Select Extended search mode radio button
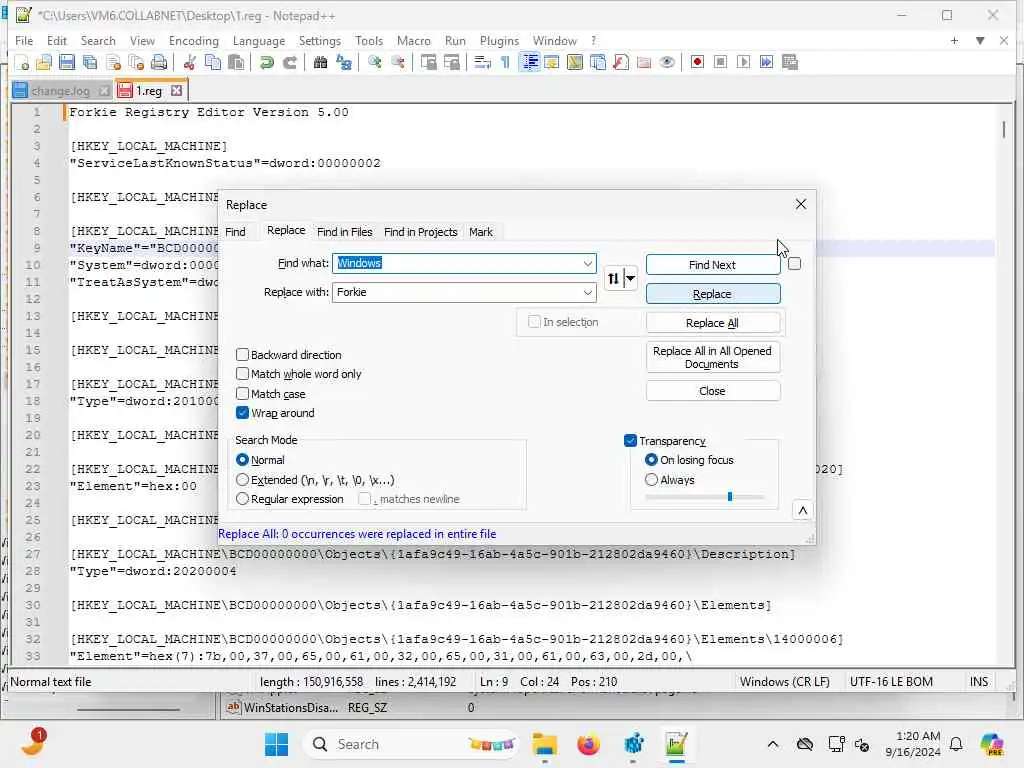 [x=242, y=480]
